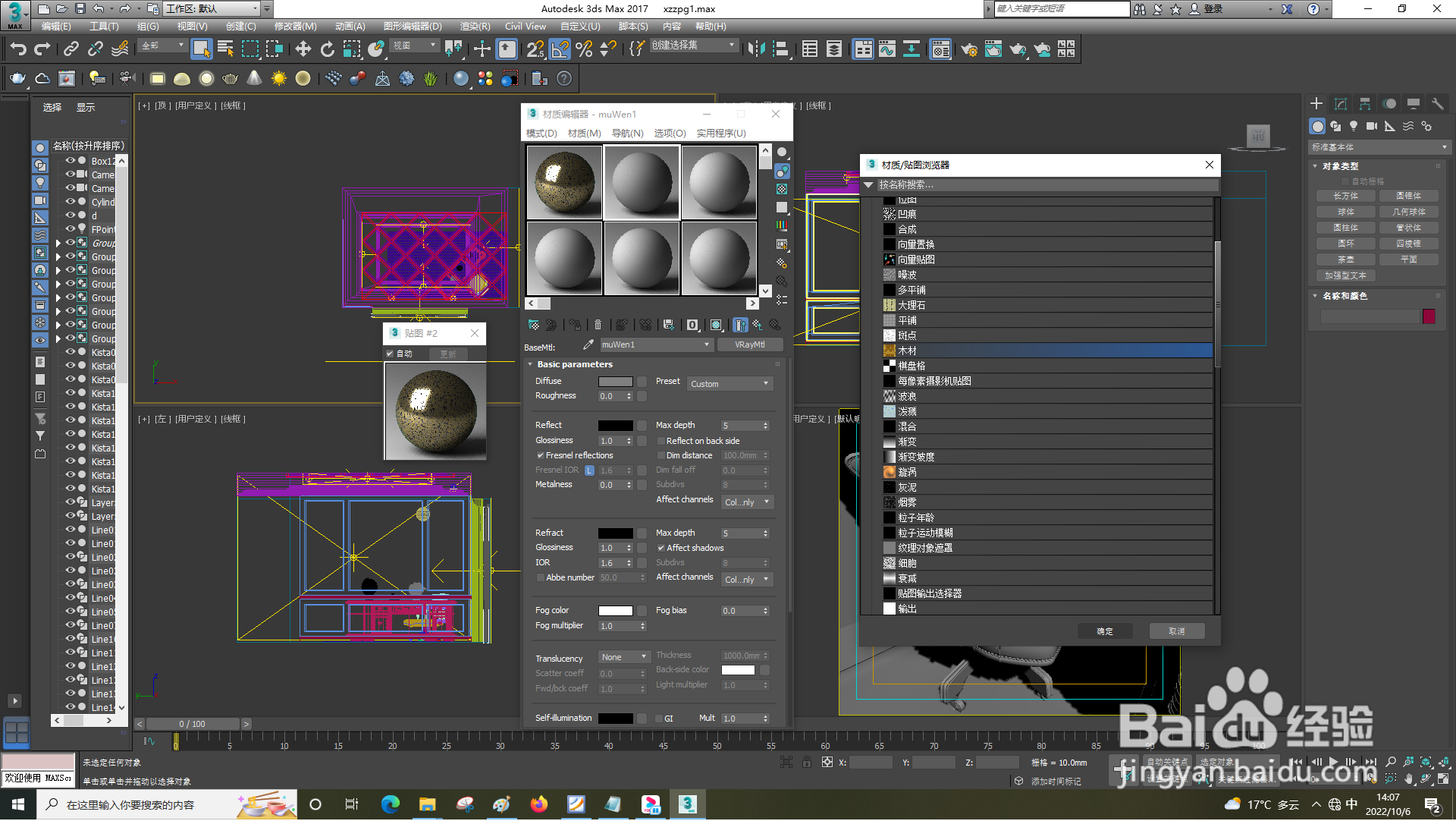Open 材质(M) menu in material editor
1456x821 pixels.
[x=584, y=133]
